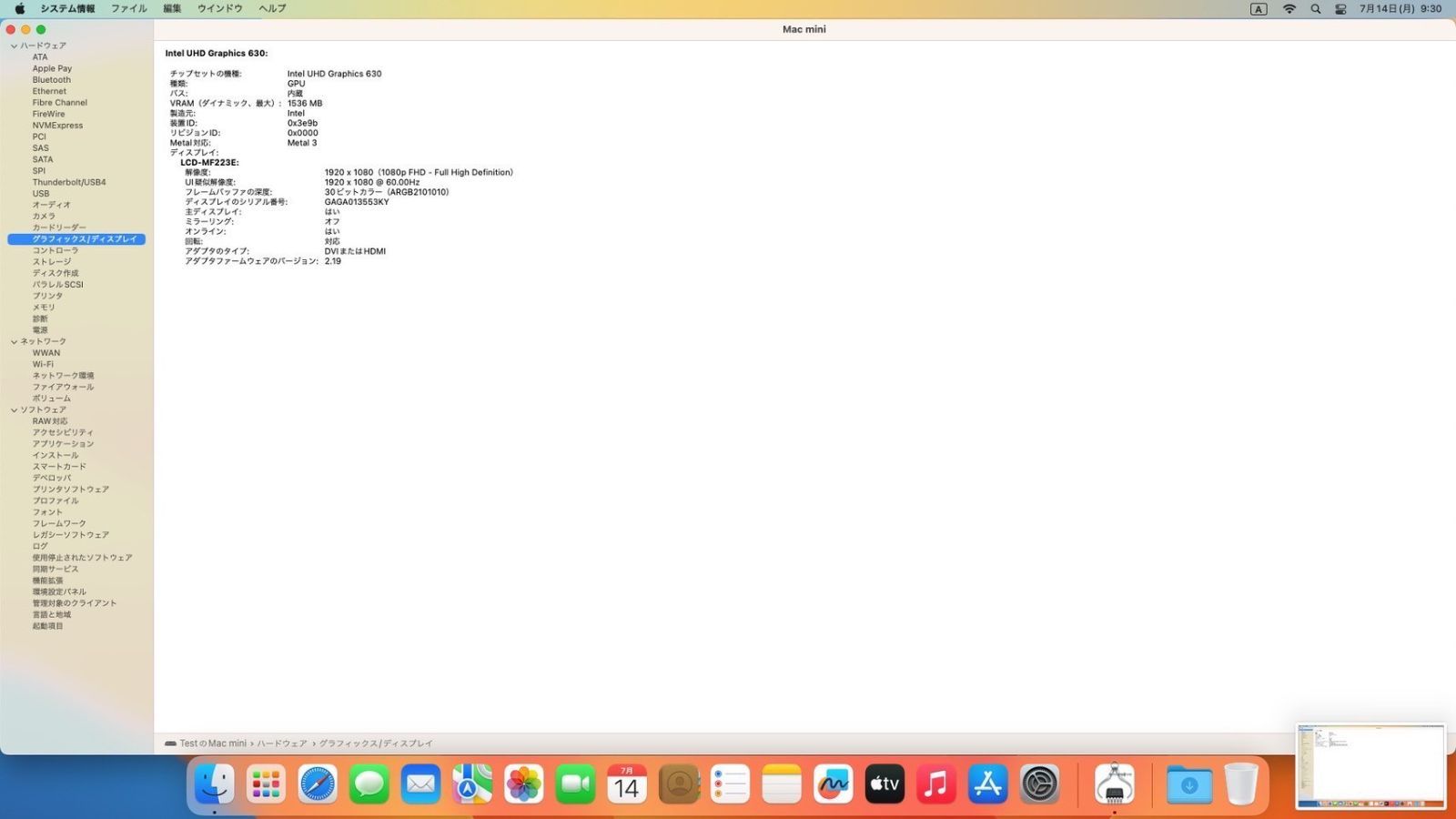1456x819 pixels.
Task: Launch FaceTime from the Dock
Action: (x=575, y=784)
